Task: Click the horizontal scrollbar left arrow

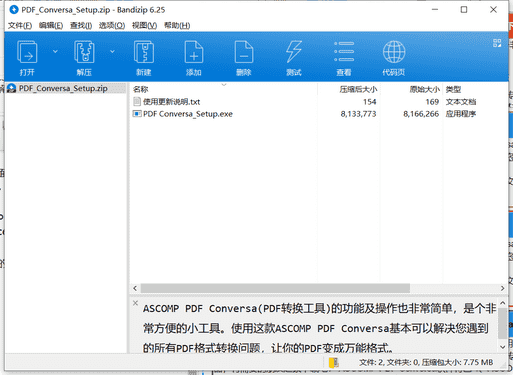Action: (x=135, y=288)
